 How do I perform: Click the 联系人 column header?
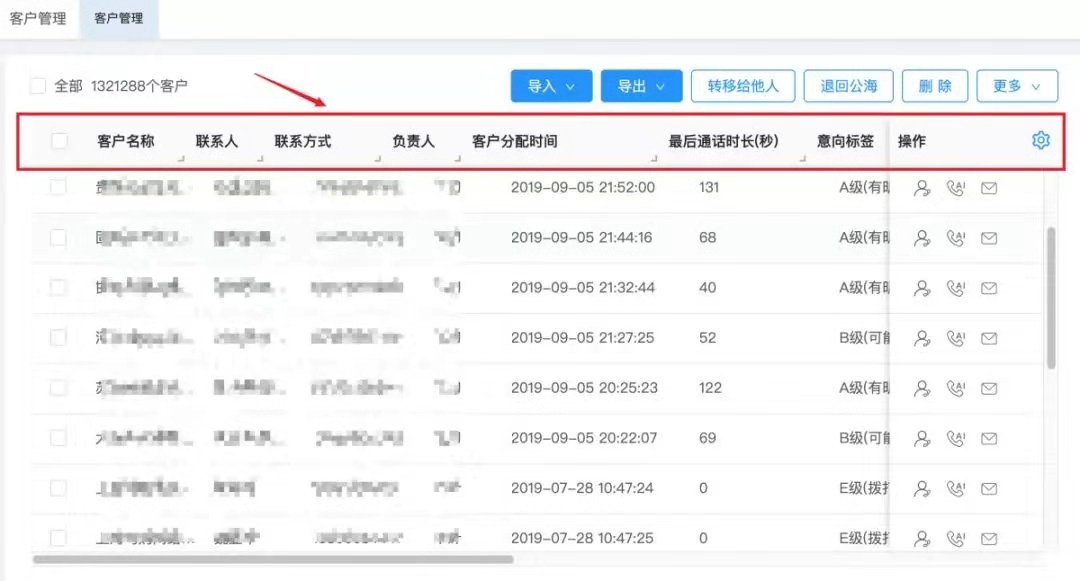(217, 141)
